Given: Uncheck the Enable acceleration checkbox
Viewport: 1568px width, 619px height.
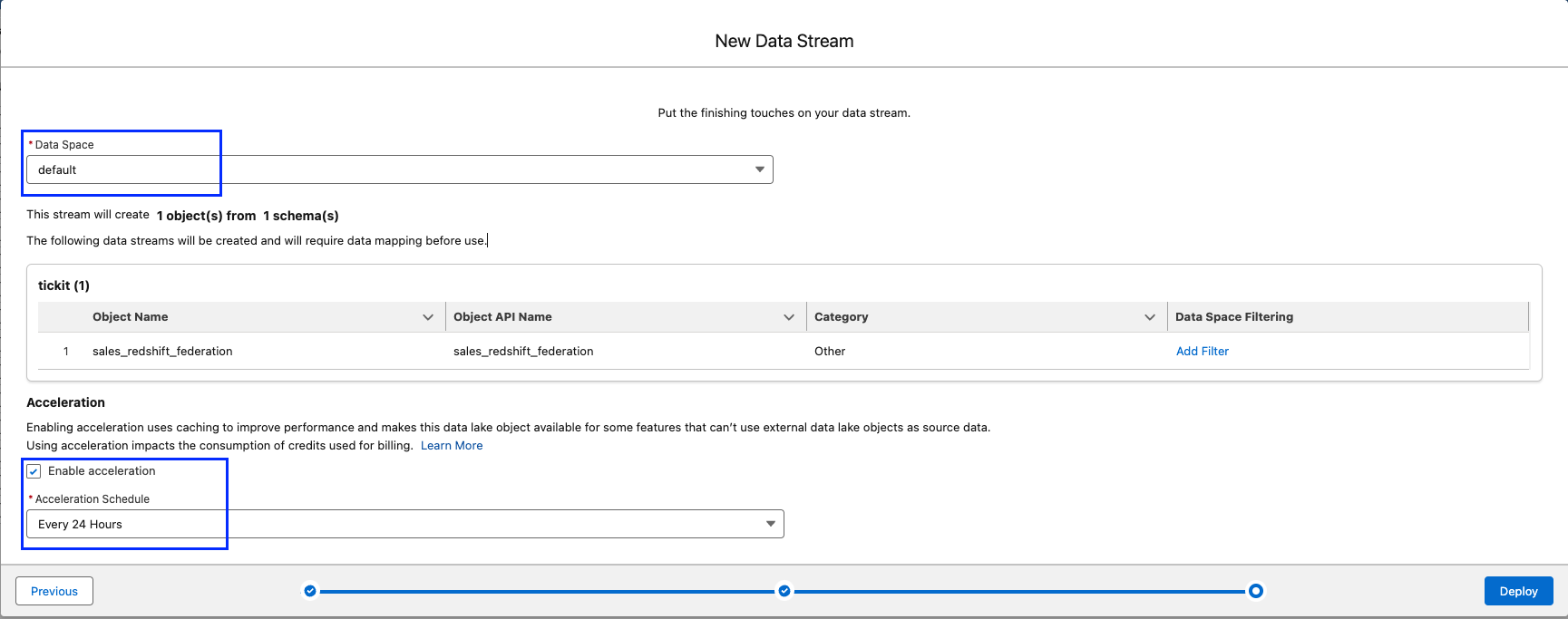Looking at the screenshot, I should pos(34,471).
